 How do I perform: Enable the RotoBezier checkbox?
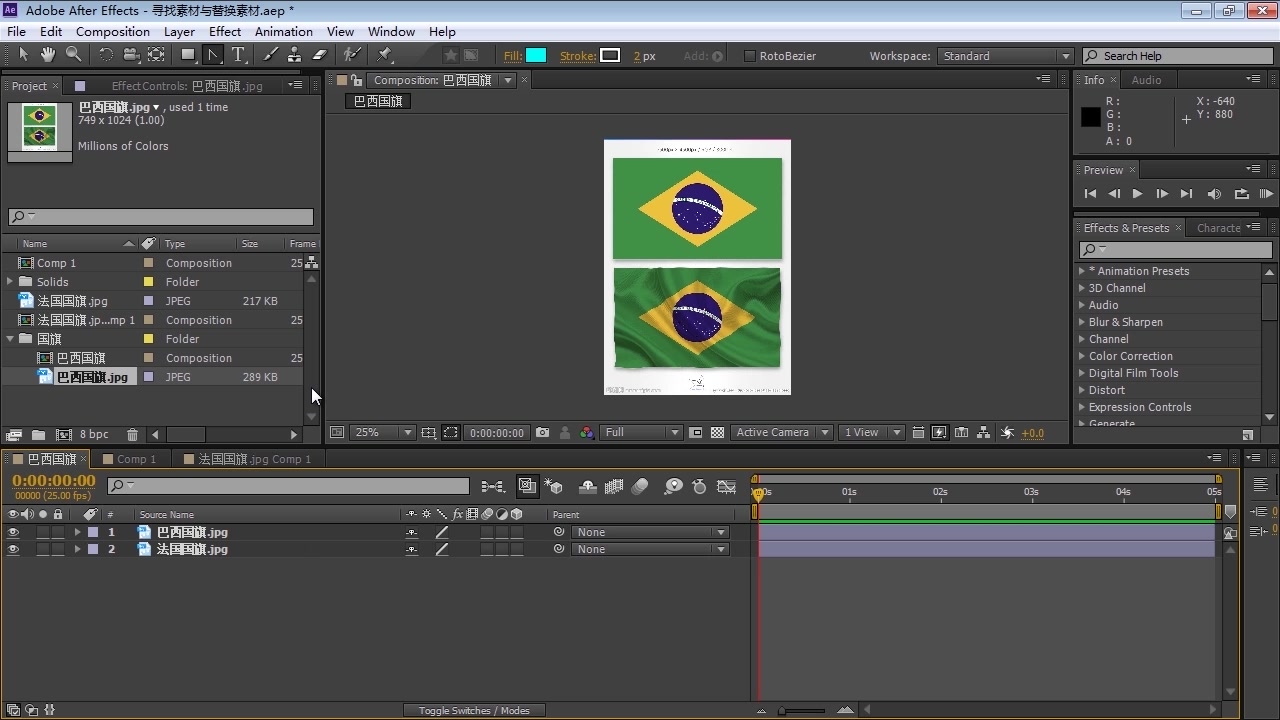(749, 56)
